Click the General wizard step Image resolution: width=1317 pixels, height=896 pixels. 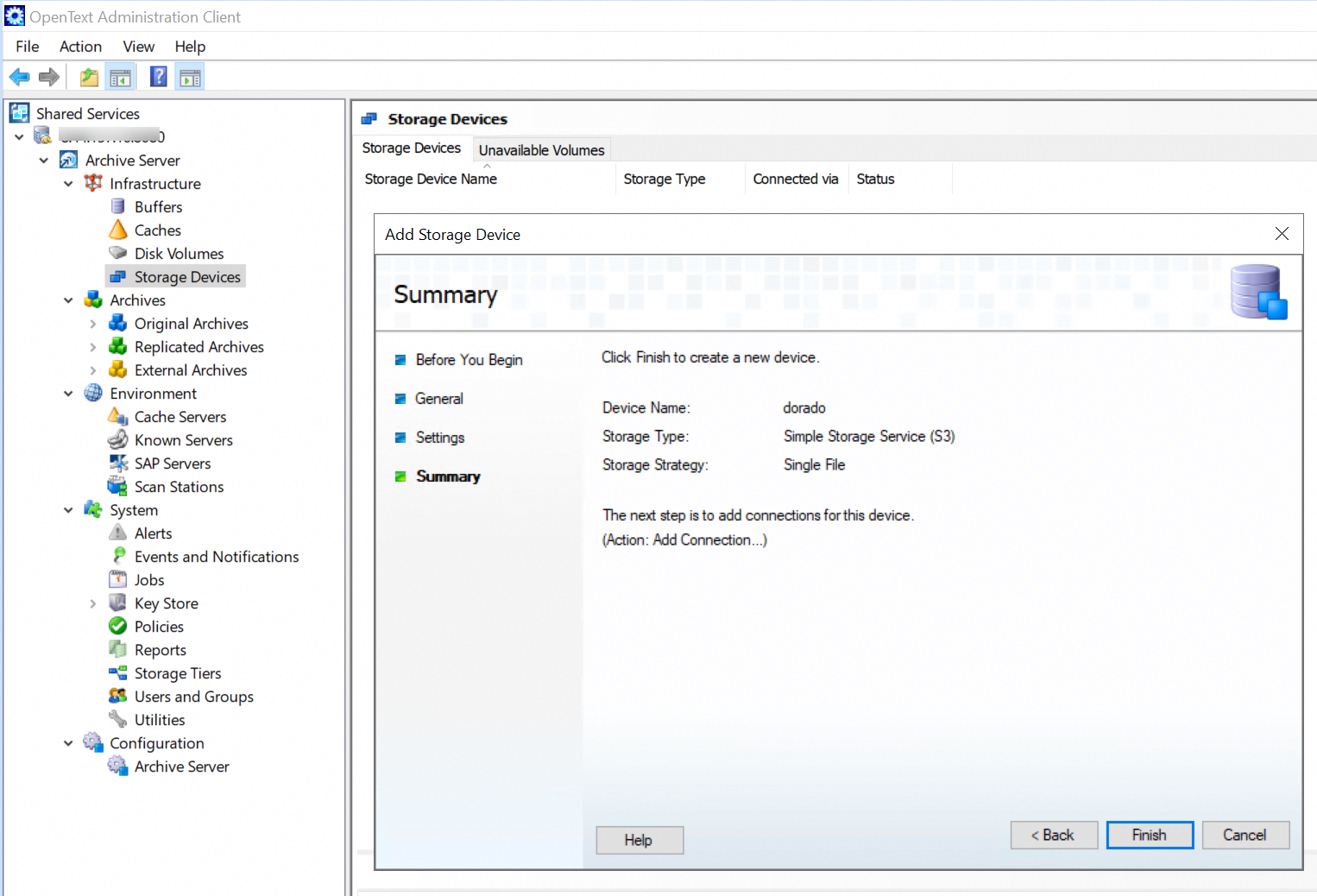439,399
